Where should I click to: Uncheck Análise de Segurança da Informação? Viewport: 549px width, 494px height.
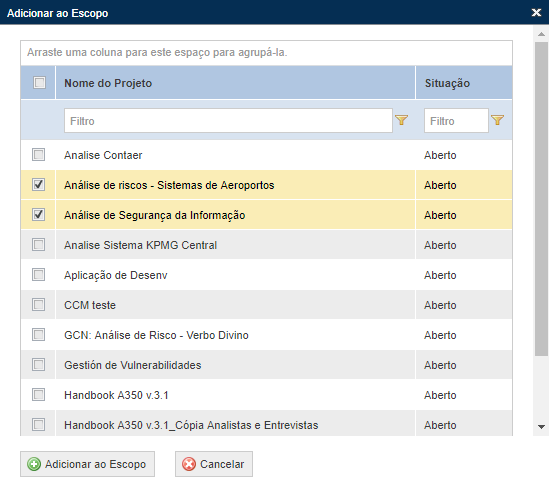(39, 214)
